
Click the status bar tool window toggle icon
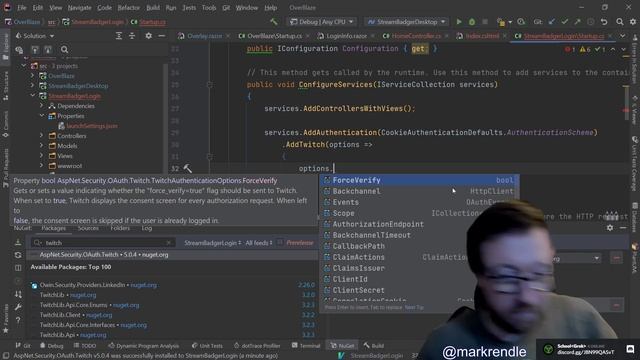6,356
